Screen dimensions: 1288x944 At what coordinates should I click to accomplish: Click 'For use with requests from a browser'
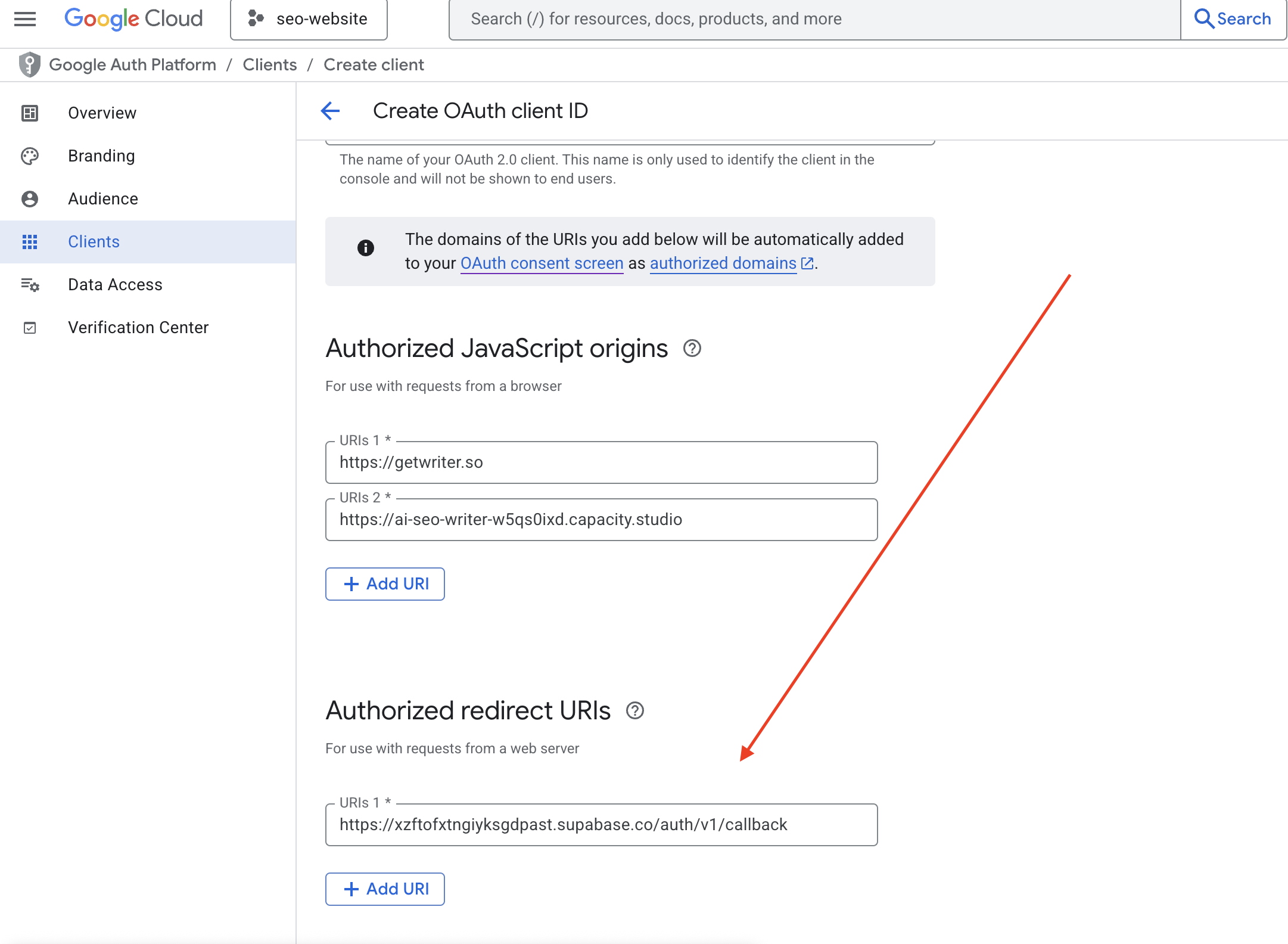point(443,386)
